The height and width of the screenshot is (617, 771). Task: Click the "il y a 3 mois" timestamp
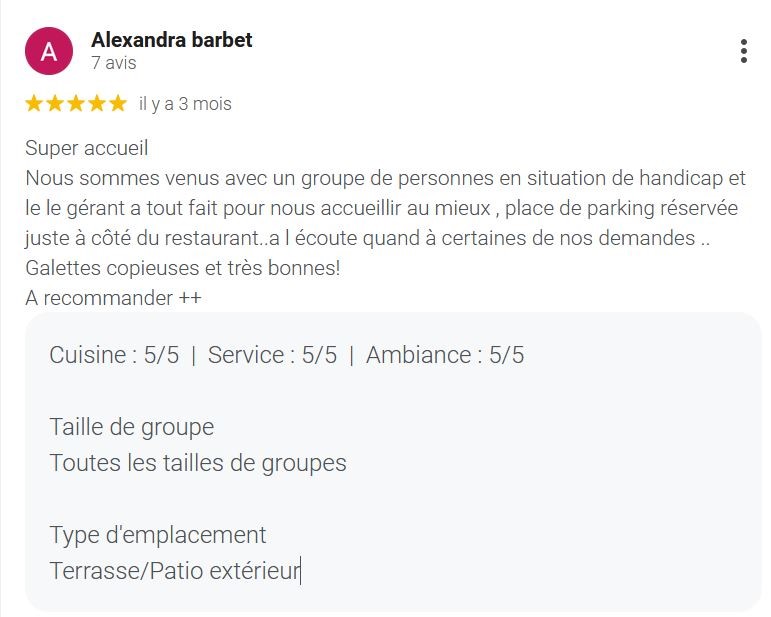click(185, 103)
